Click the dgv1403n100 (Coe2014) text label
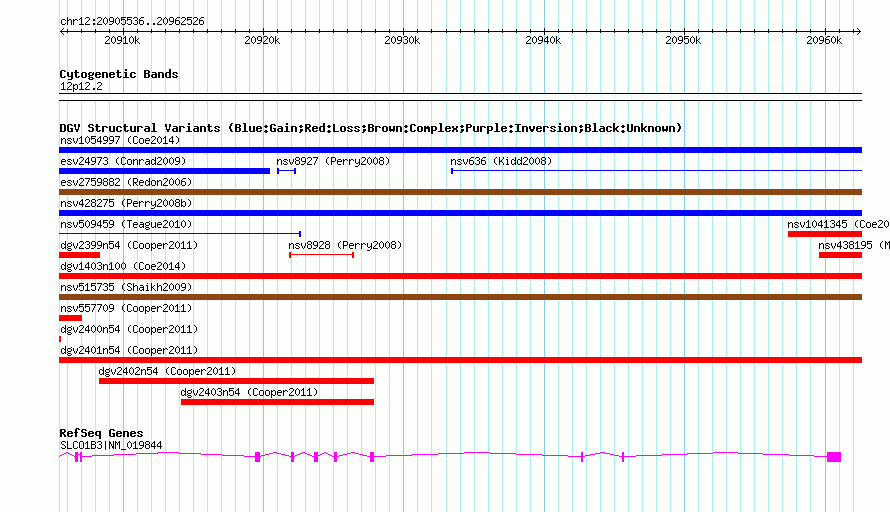The width and height of the screenshot is (890, 512). click(123, 266)
